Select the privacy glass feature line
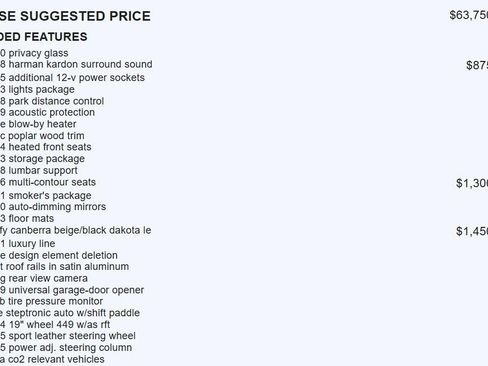The width and height of the screenshot is (488, 366). 34,53
